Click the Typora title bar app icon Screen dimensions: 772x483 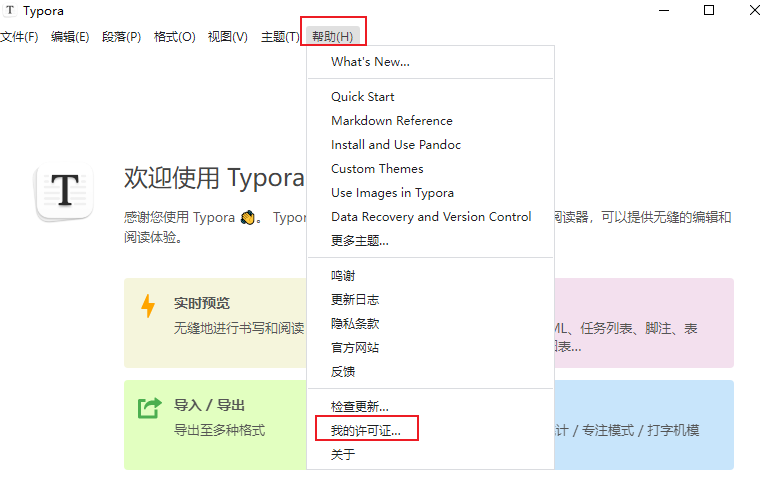(10, 11)
